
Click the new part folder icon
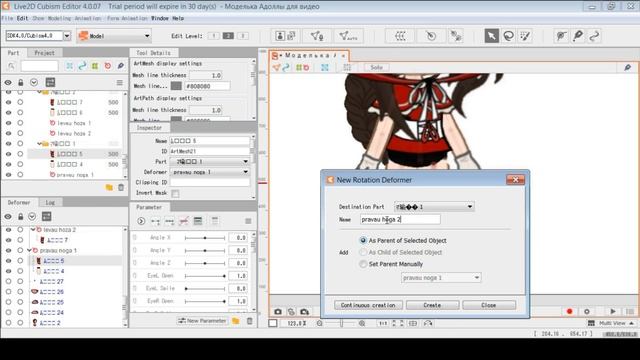click(x=109, y=187)
